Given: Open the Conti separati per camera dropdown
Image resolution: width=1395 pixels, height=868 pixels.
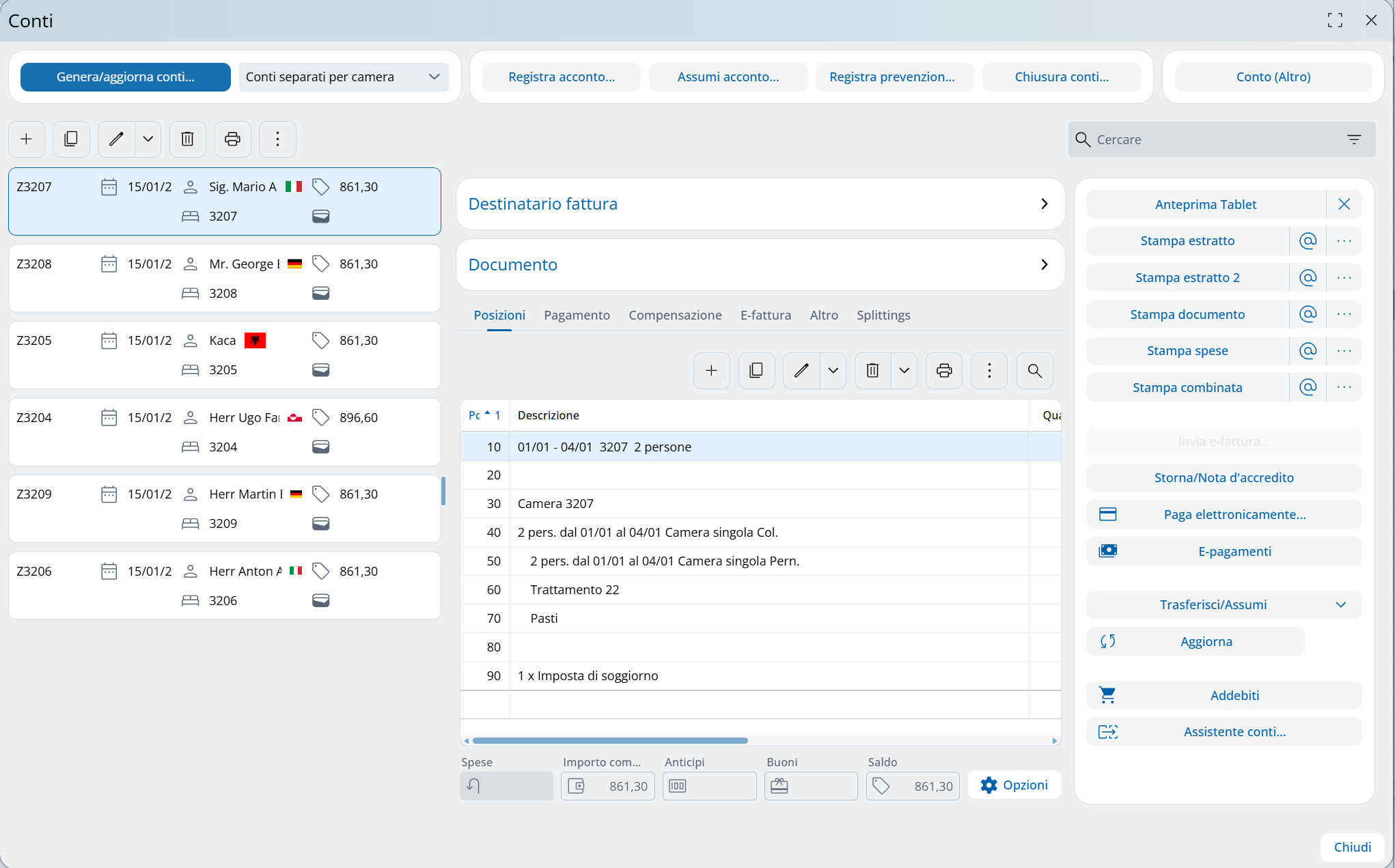Looking at the screenshot, I should [343, 77].
